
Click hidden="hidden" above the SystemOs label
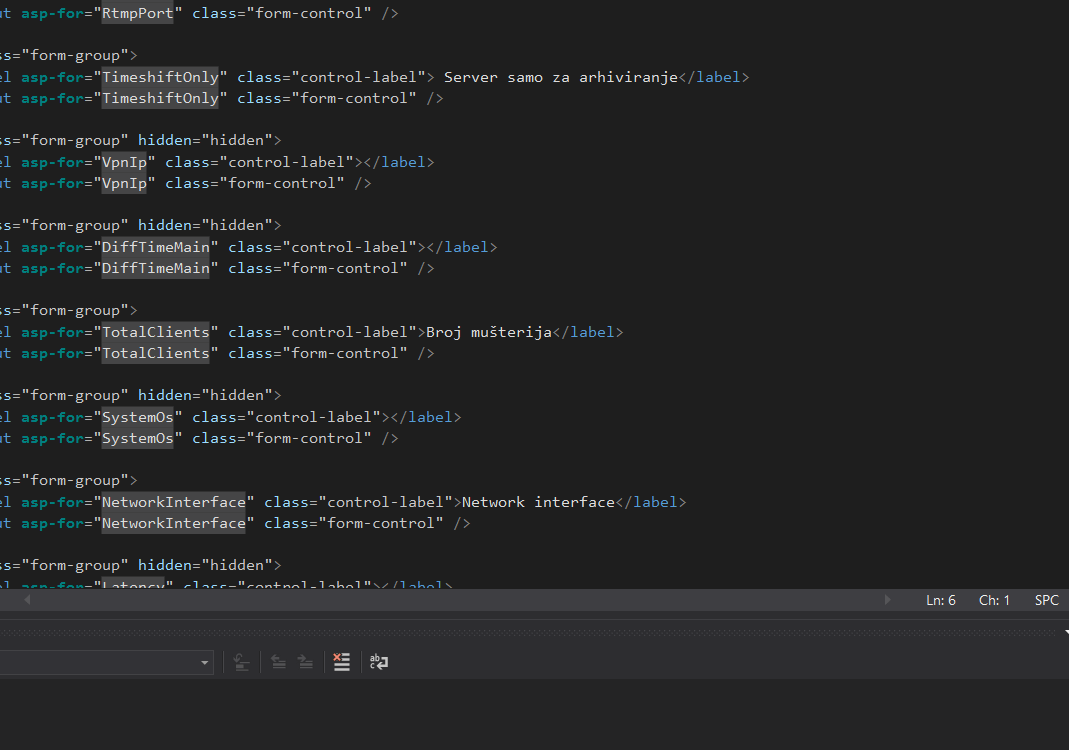(x=205, y=395)
